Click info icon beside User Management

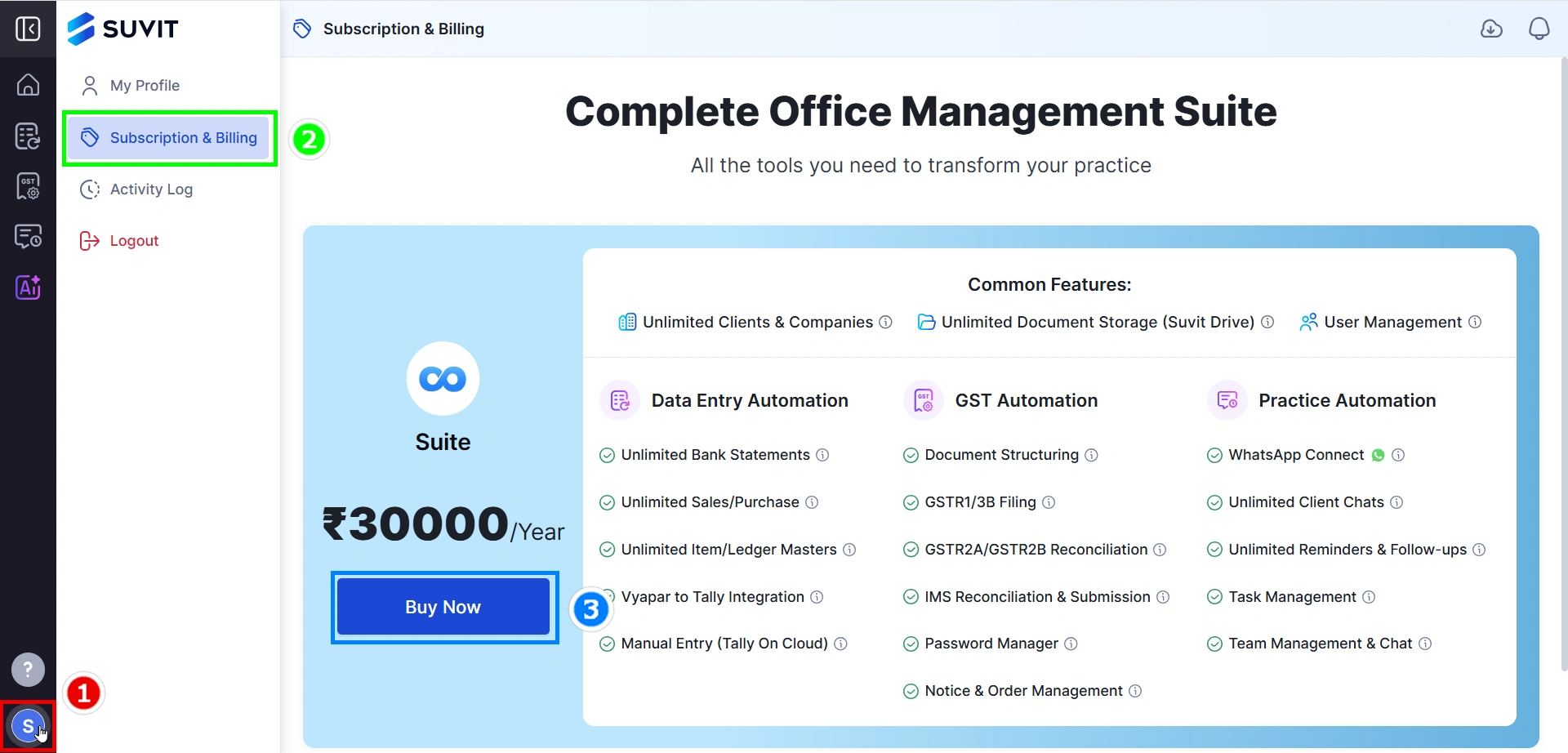[1475, 322]
